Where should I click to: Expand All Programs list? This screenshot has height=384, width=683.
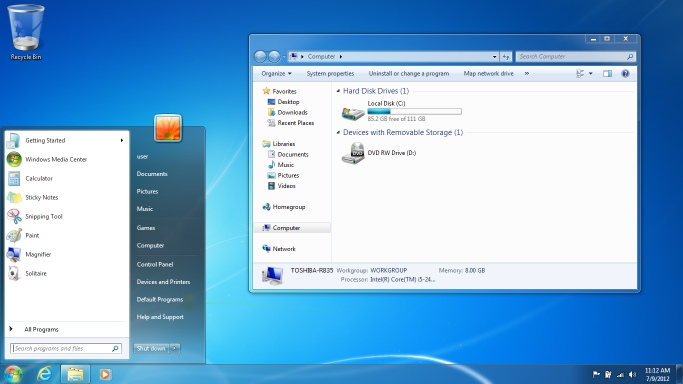point(66,329)
